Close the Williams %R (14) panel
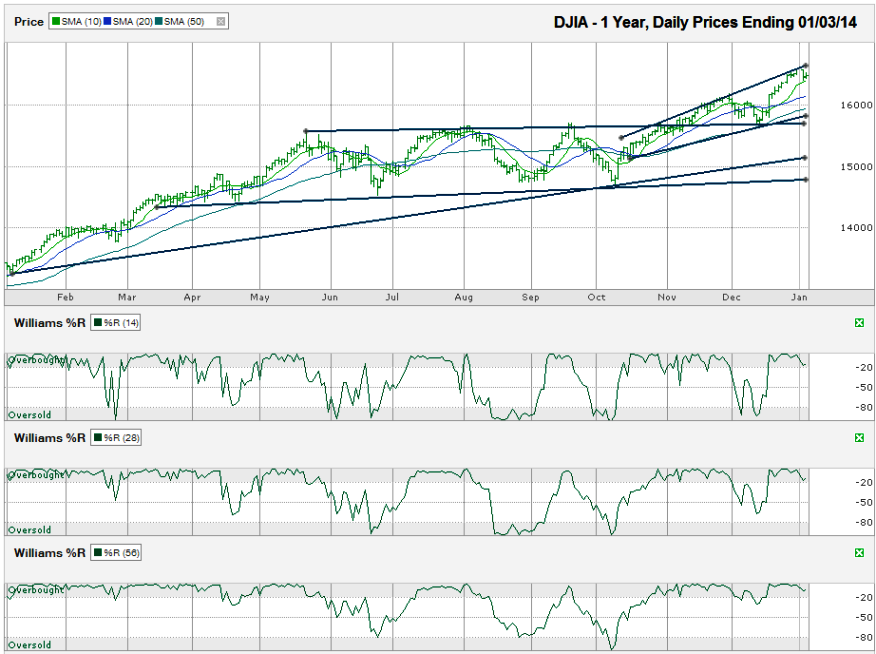Image resolution: width=876 pixels, height=654 pixels. click(x=859, y=323)
